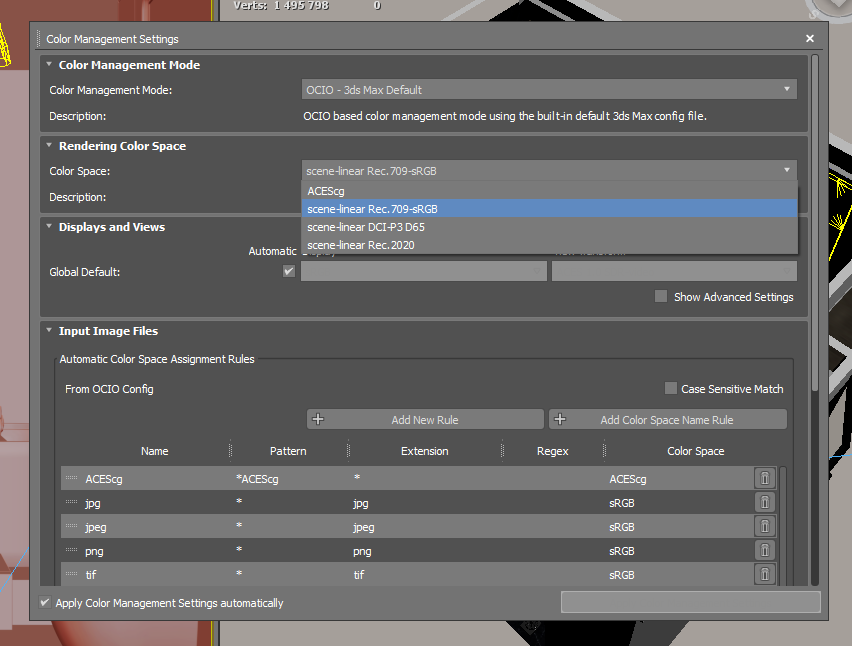Delete the ACEScg rule with trash icon
Image resolution: width=852 pixels, height=646 pixels.
[x=765, y=479]
